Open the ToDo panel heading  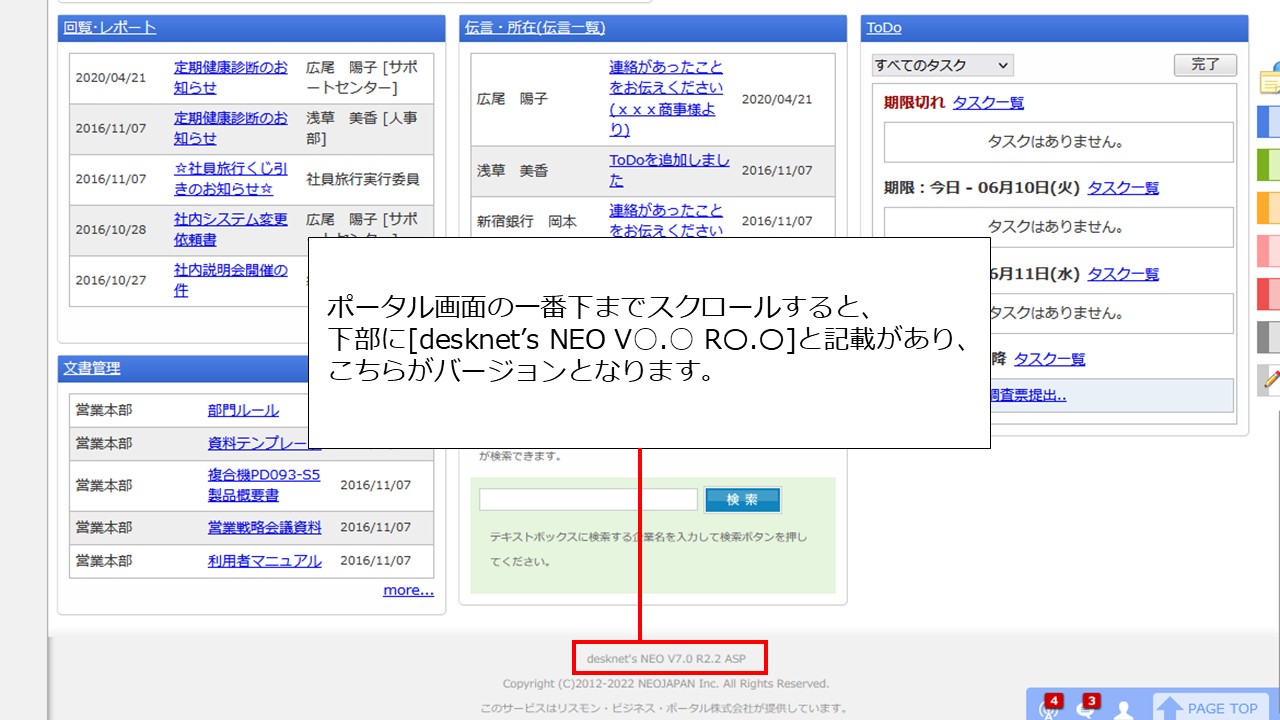884,28
